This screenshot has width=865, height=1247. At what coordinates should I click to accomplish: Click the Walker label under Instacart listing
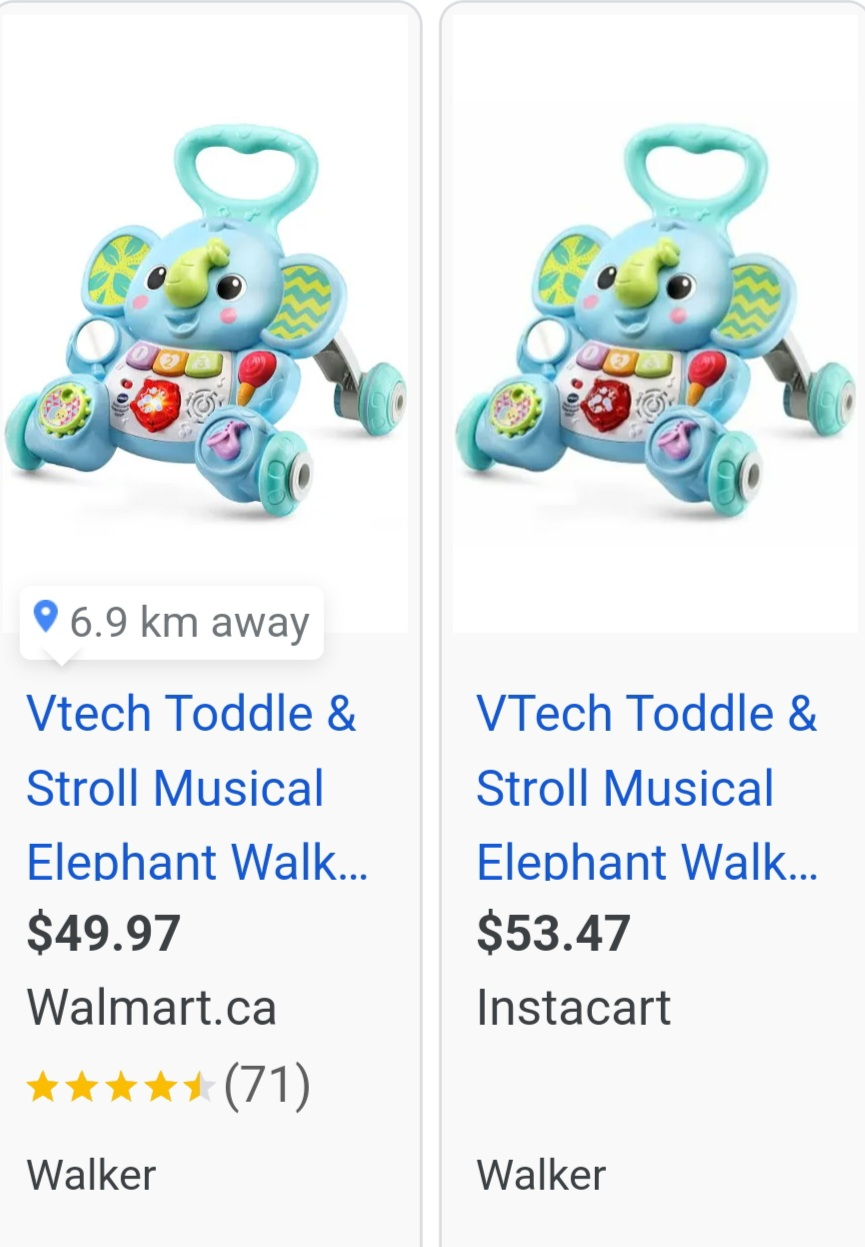541,1174
